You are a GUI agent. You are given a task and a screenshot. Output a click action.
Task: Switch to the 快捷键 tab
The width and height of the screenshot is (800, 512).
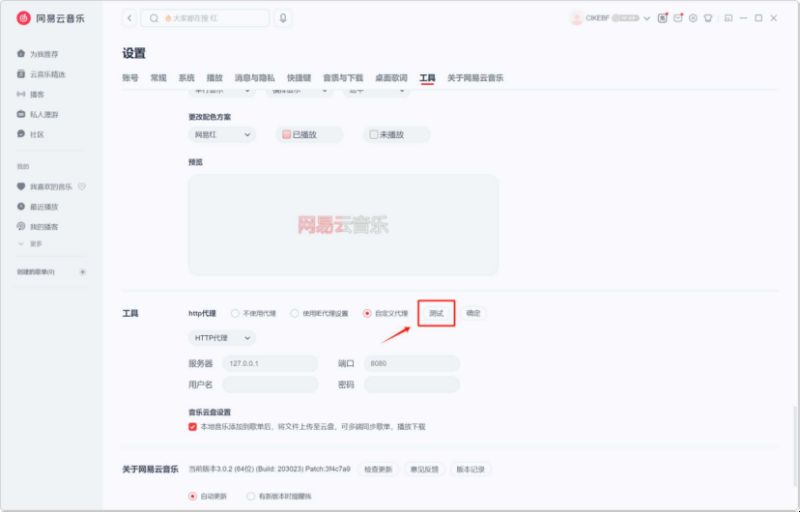299,78
